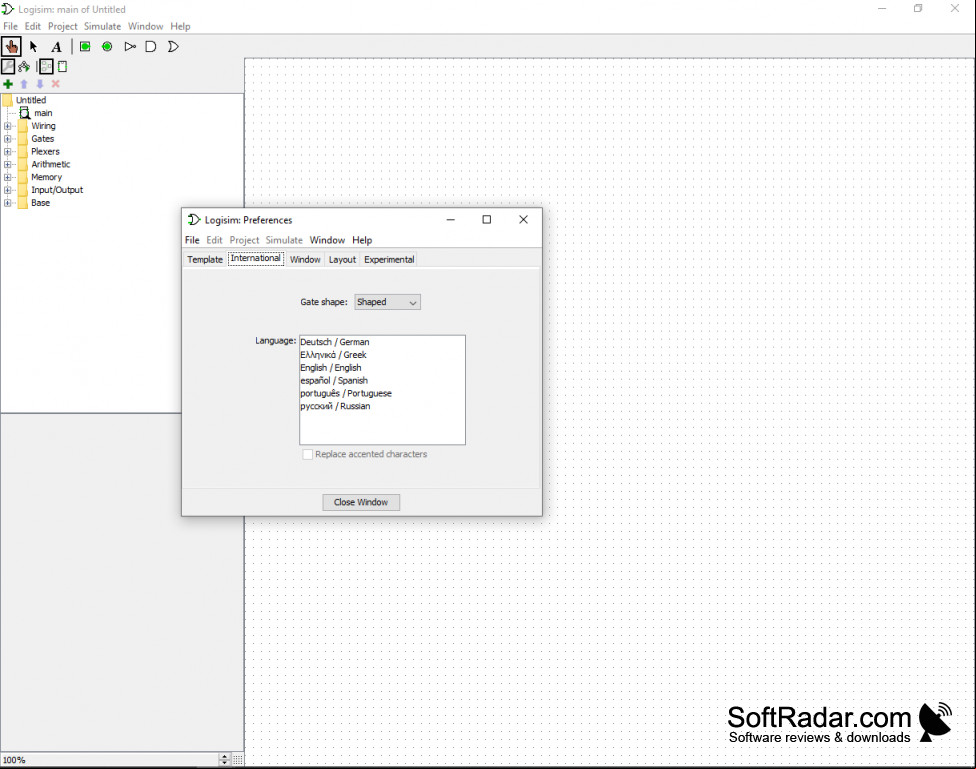The image size is (976, 769).
Task: Open Simulate menu in main window
Action: [x=103, y=26]
